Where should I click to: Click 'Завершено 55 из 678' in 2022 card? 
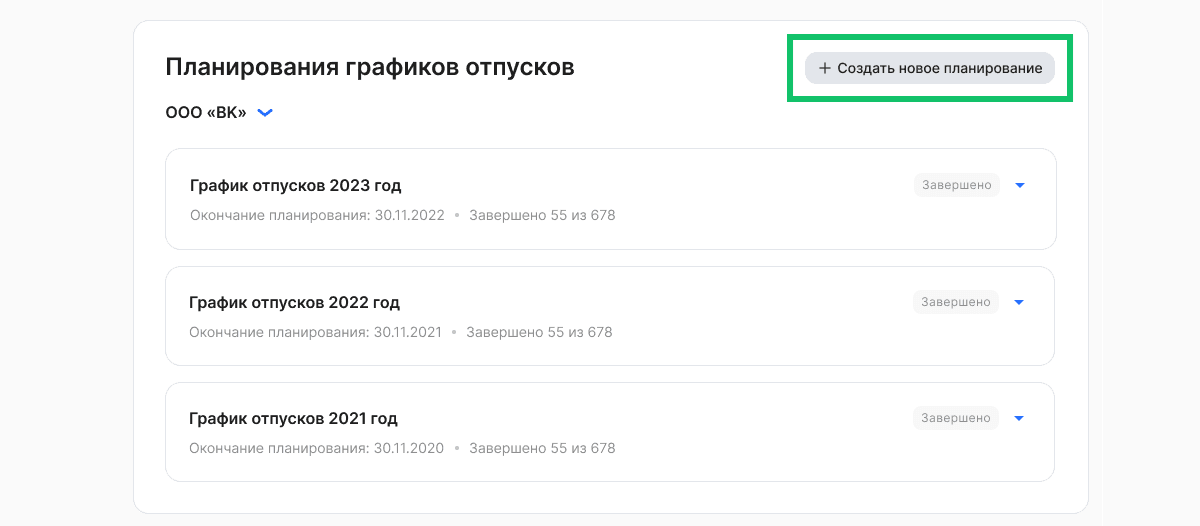point(539,332)
